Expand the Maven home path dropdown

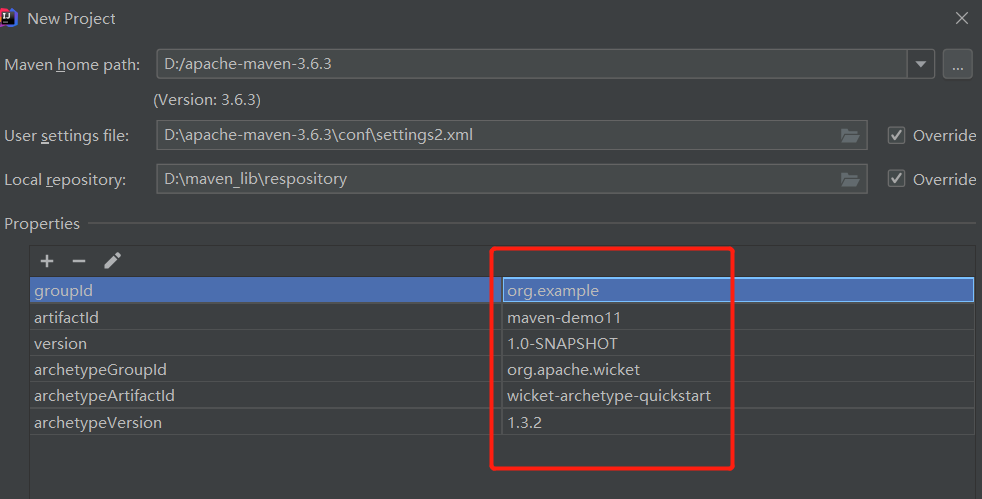(x=921, y=64)
